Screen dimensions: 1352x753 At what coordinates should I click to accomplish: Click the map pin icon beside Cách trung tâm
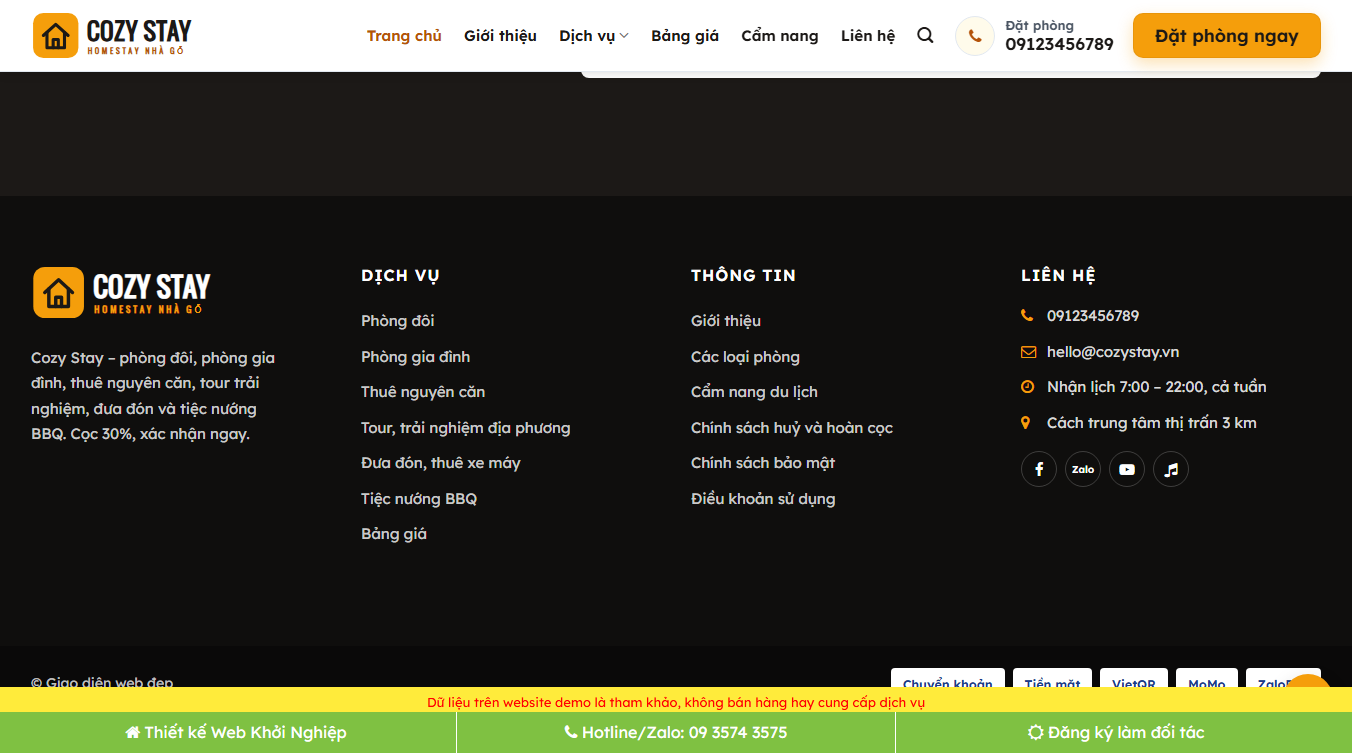point(1025,423)
